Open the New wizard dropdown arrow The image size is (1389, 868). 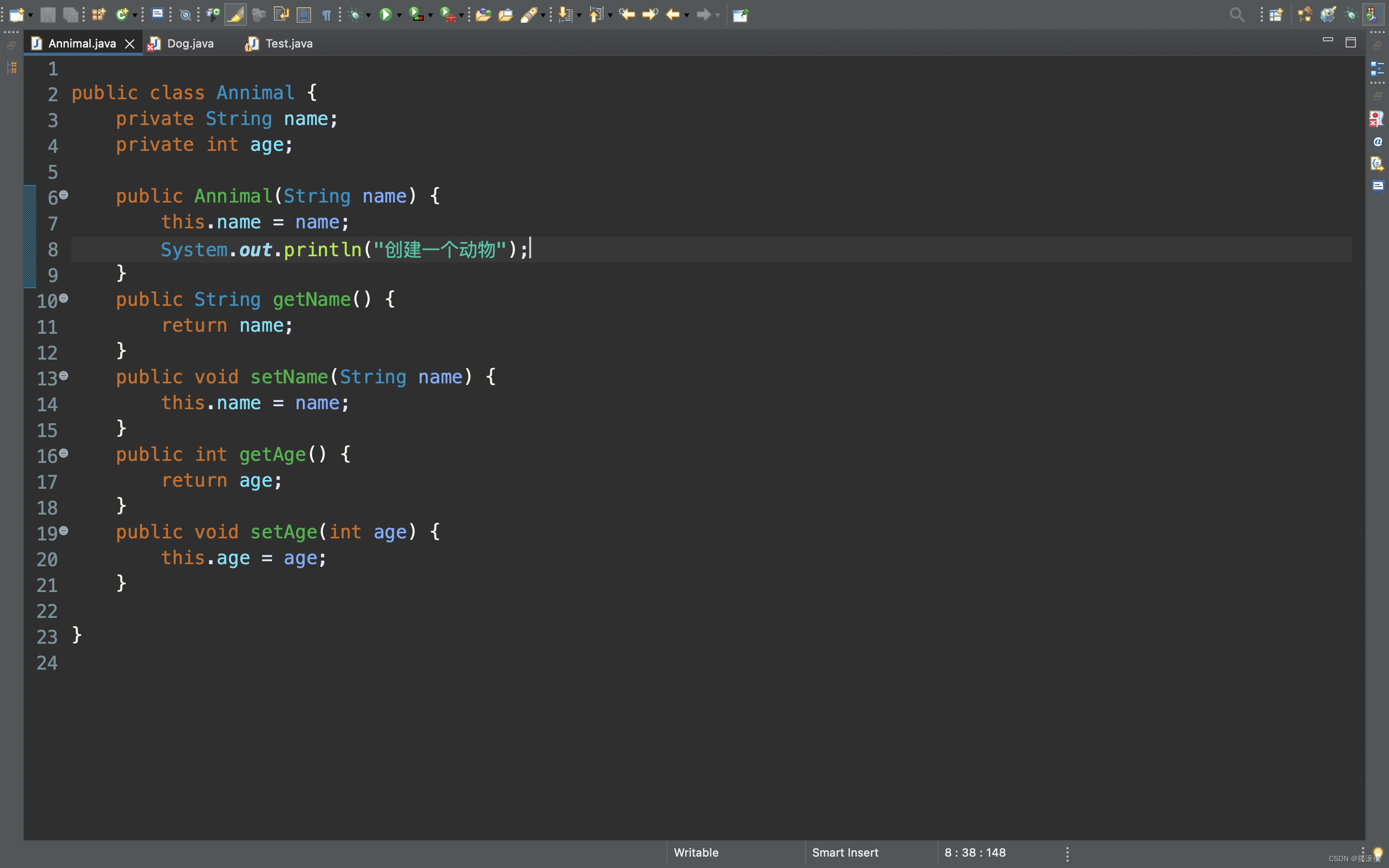click(30, 16)
